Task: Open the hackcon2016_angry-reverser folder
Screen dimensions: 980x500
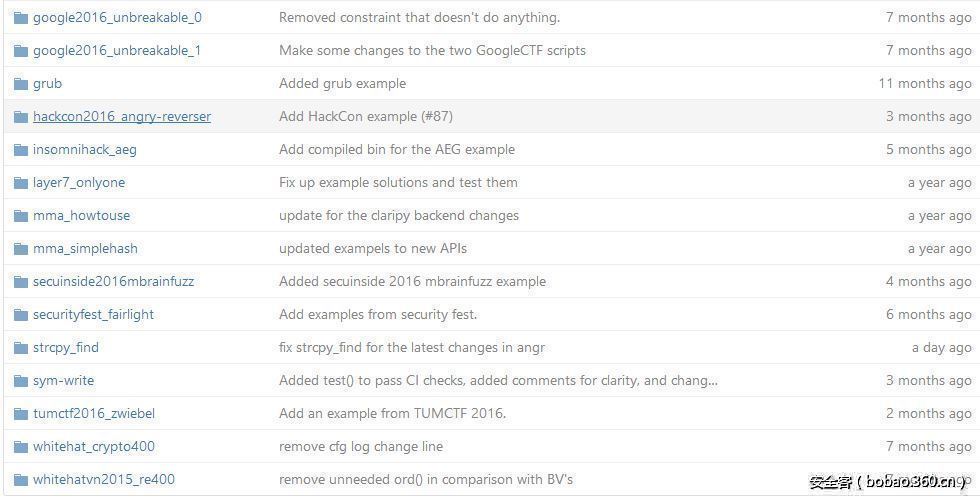Action: [121, 117]
